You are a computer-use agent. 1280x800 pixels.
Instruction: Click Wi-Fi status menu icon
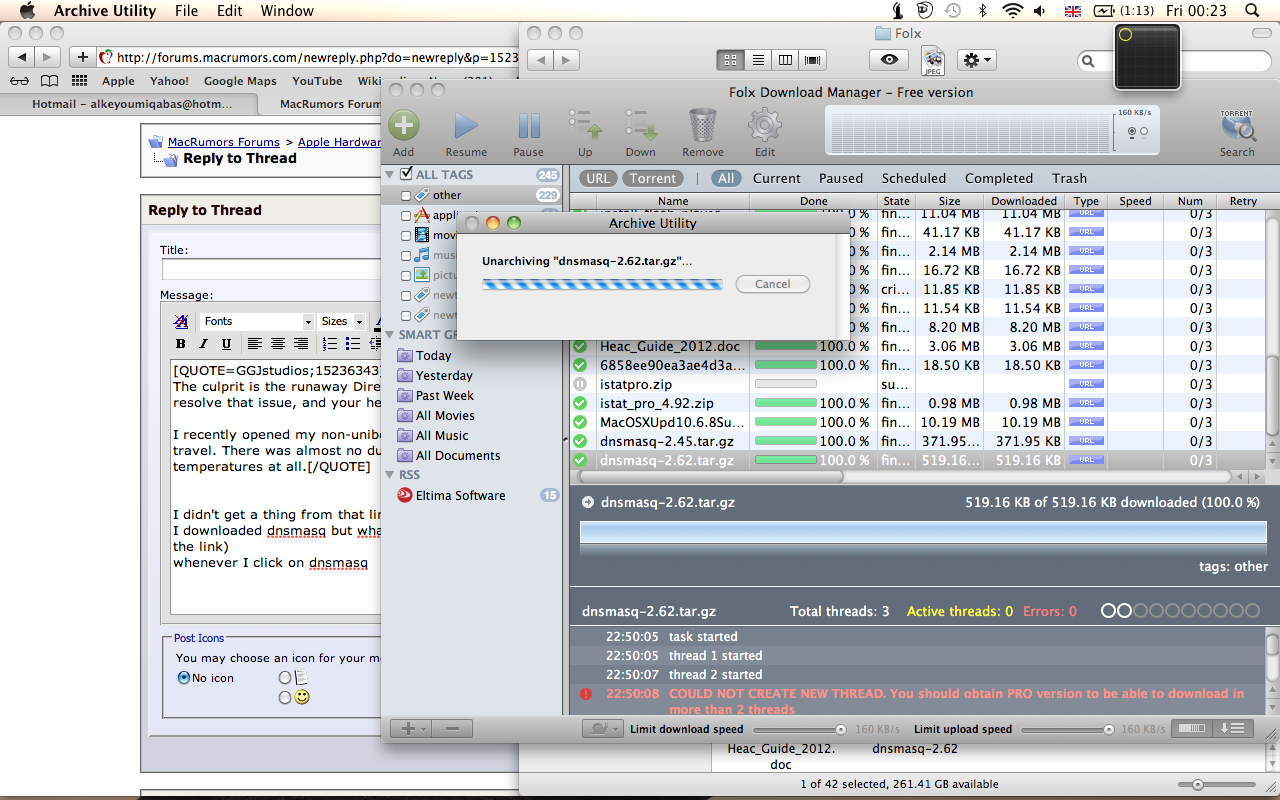[x=1012, y=11]
